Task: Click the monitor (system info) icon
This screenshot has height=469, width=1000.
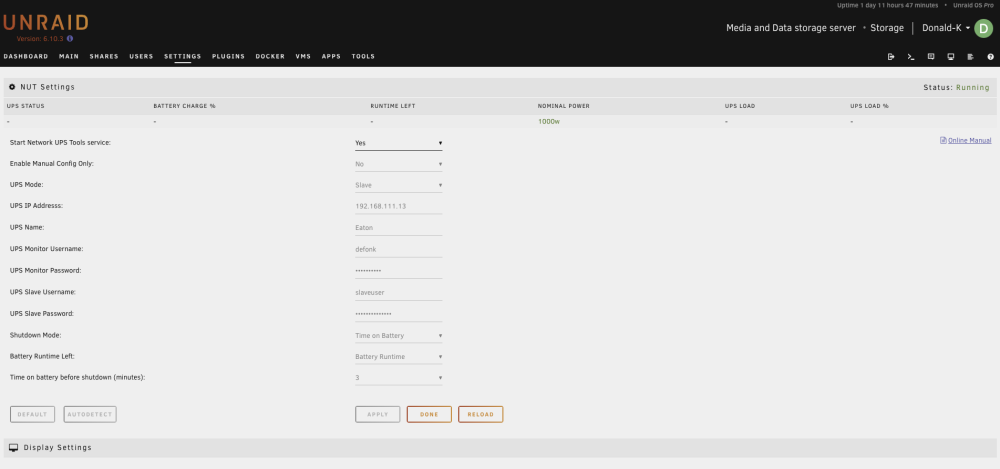Action: [x=950, y=57]
